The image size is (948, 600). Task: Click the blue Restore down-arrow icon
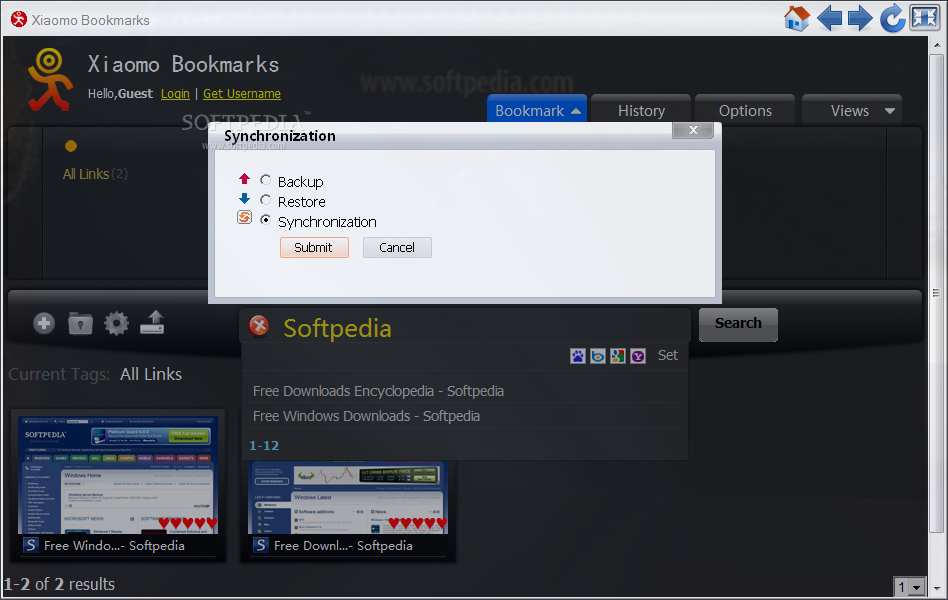pos(244,198)
